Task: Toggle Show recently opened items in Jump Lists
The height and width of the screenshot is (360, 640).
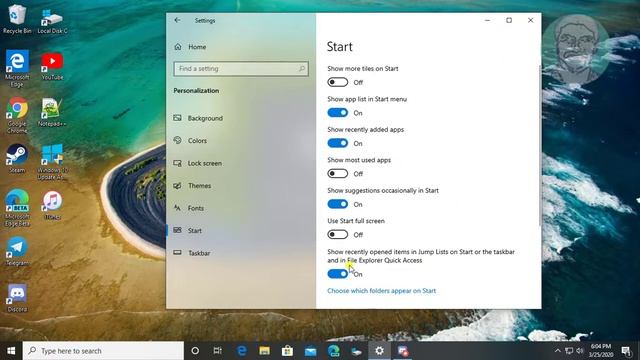Action: tap(338, 274)
